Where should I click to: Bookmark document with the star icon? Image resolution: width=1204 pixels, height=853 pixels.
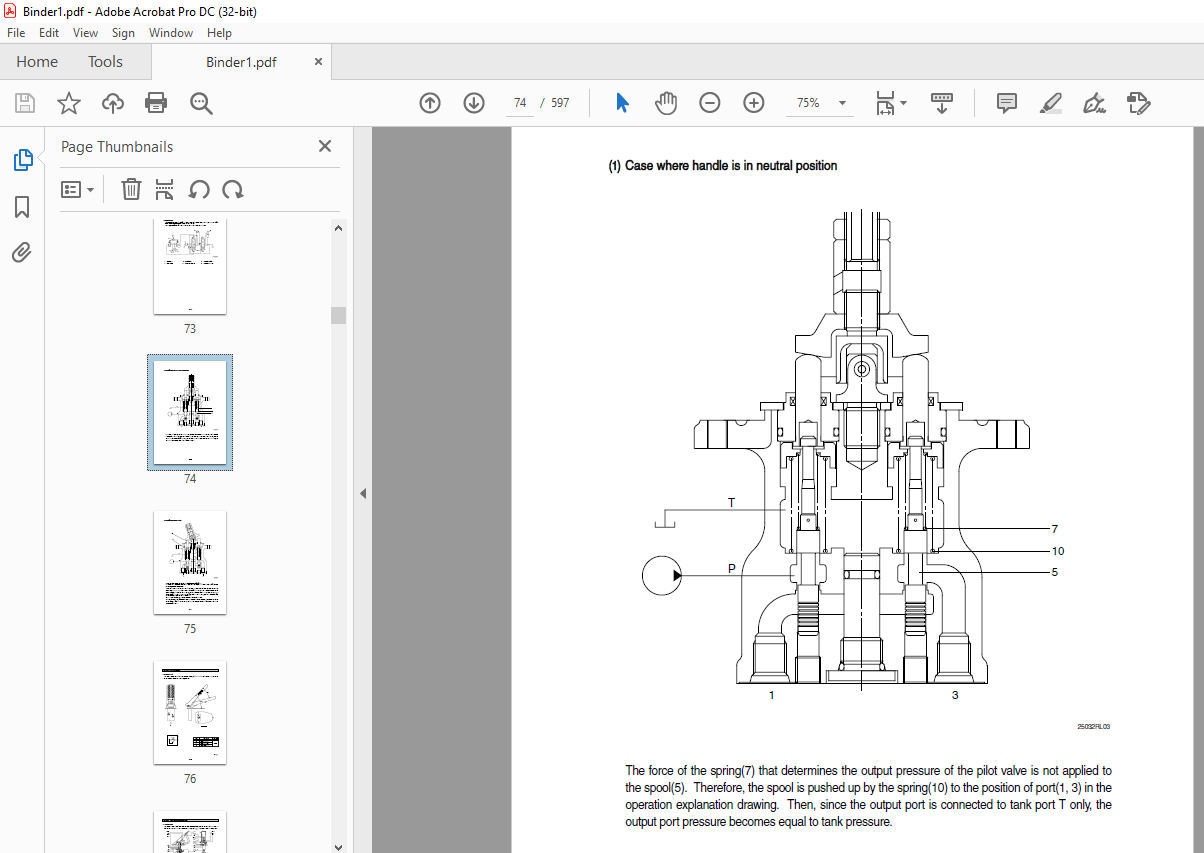[x=68, y=103]
